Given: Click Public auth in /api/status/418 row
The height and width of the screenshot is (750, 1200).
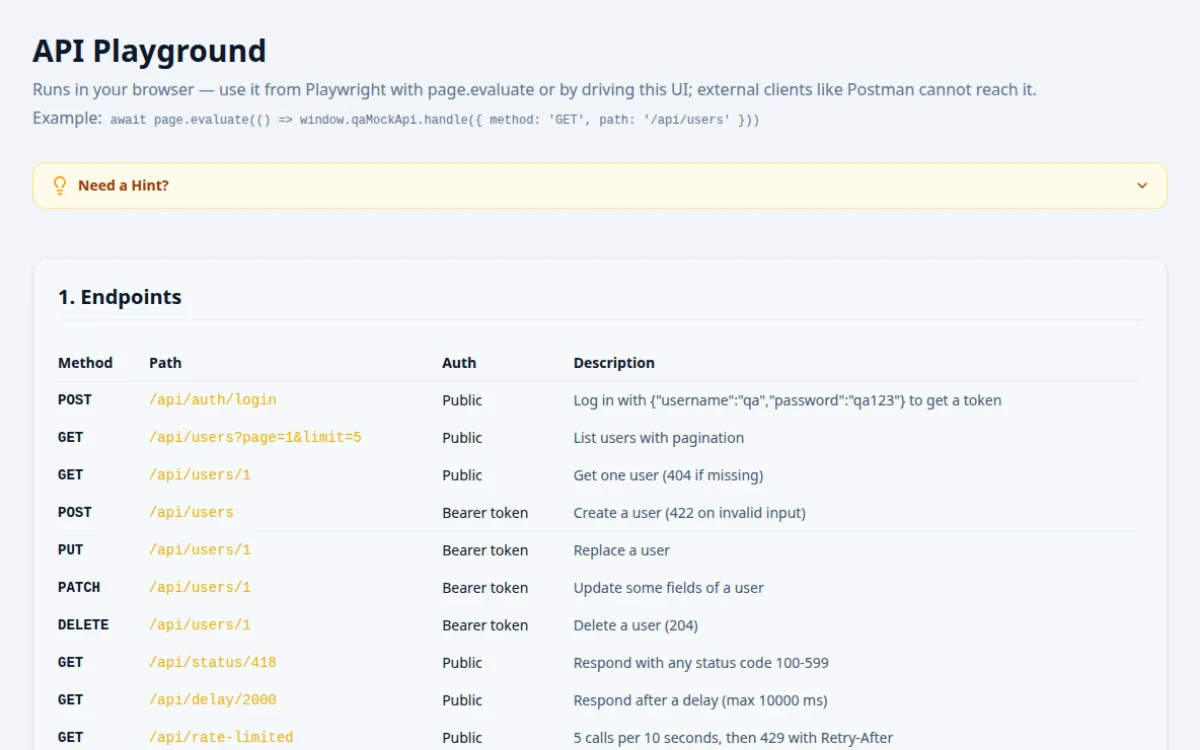Looking at the screenshot, I should click(x=462, y=662).
